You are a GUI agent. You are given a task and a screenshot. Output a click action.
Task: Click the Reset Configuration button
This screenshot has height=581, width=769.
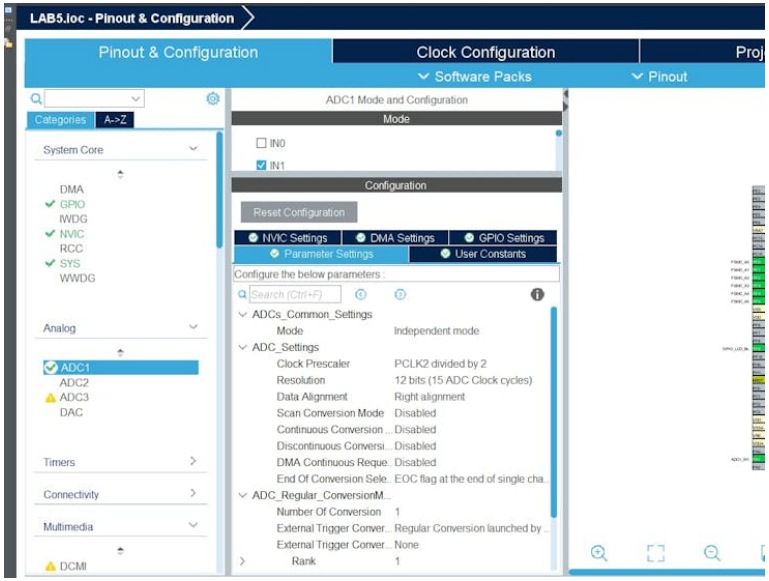tap(298, 212)
